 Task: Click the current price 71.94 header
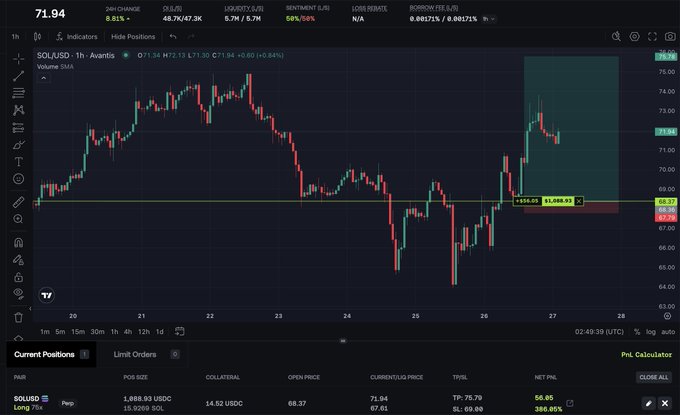tap(50, 13)
